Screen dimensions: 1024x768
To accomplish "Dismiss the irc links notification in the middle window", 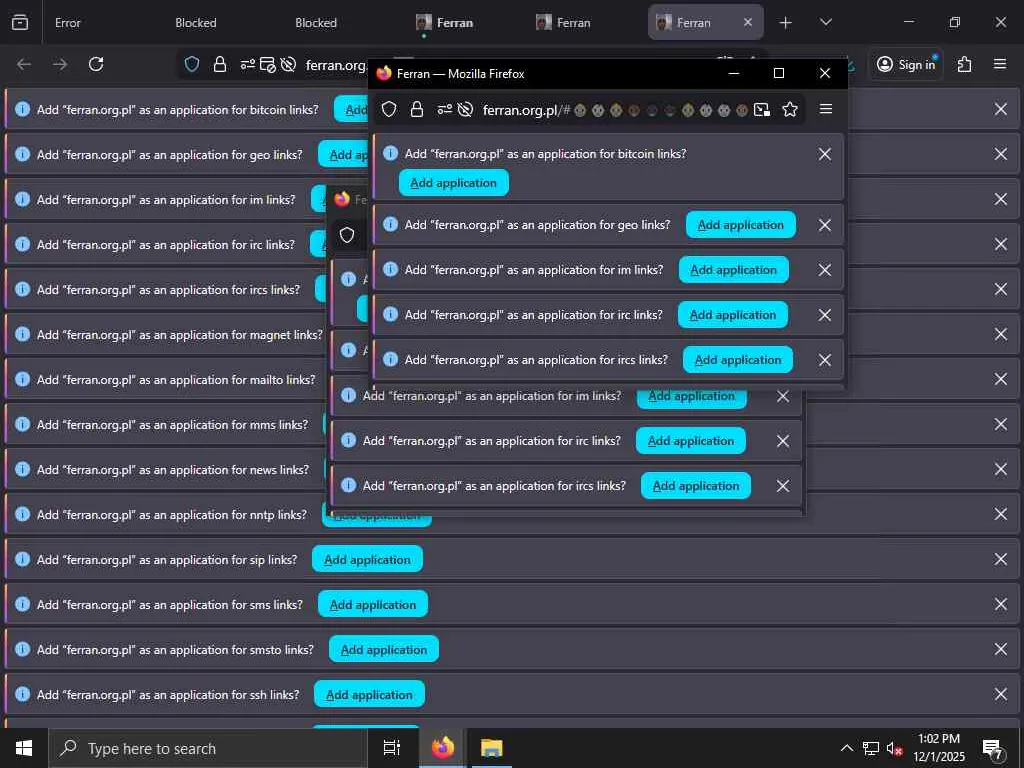I will (783, 441).
